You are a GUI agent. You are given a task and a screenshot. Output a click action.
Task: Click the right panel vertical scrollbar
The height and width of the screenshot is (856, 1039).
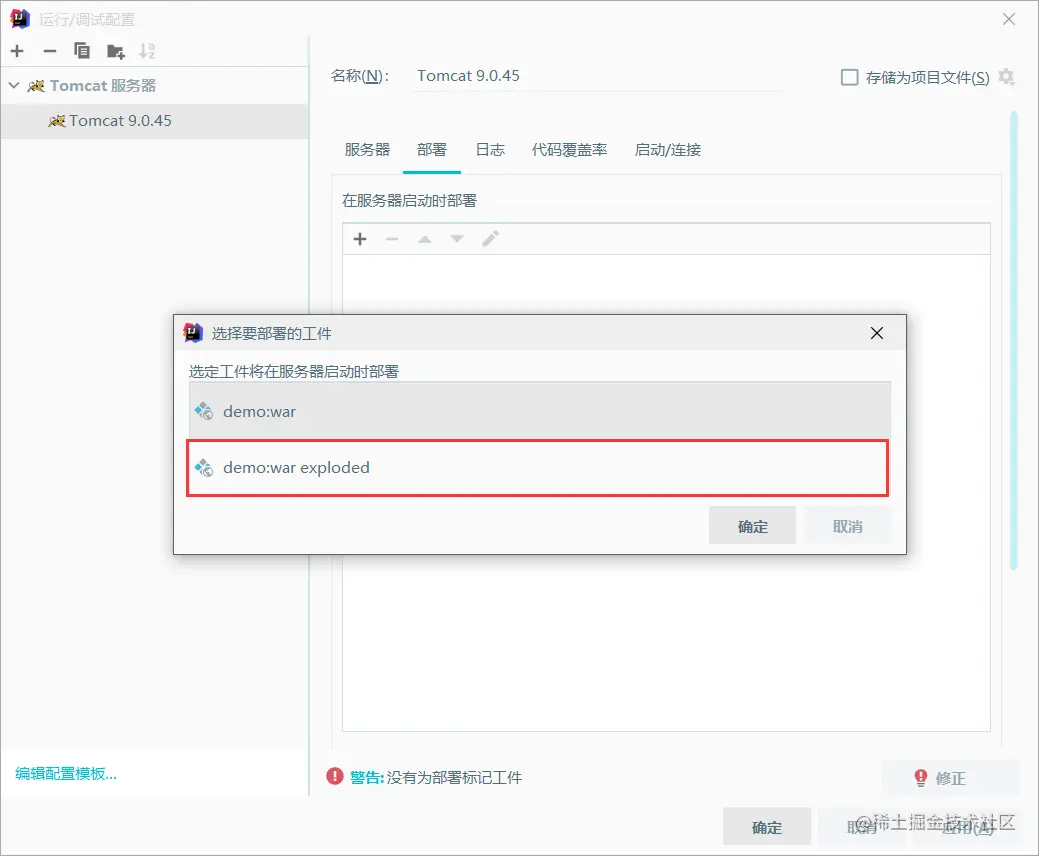click(x=1014, y=341)
